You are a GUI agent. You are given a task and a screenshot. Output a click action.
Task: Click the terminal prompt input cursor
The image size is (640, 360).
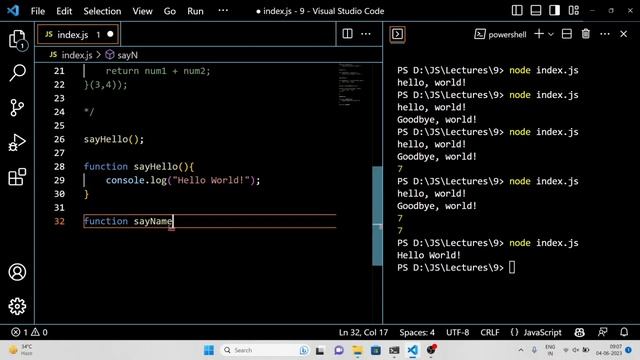[x=512, y=267]
